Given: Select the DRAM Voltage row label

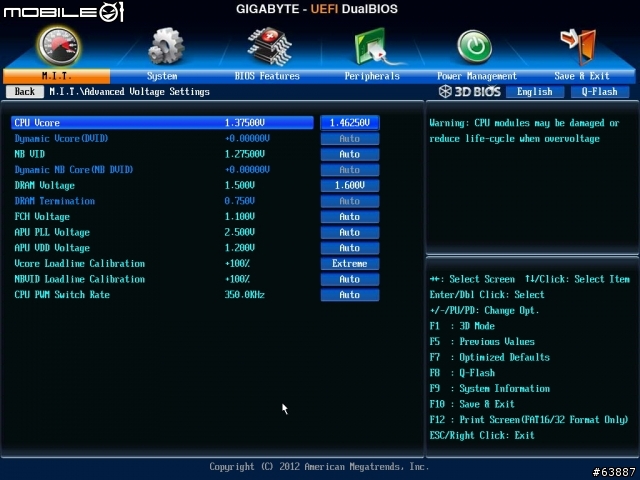Looking at the screenshot, I should click(44, 185).
